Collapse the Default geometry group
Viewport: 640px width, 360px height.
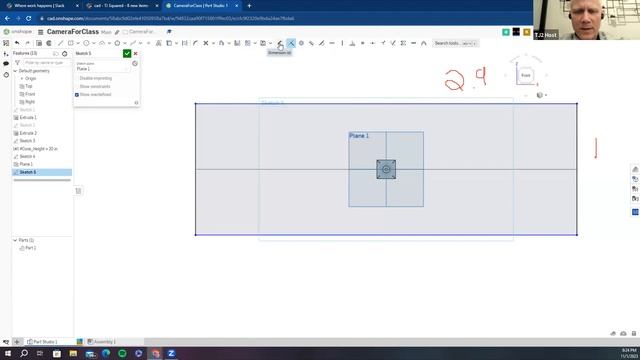[15, 71]
